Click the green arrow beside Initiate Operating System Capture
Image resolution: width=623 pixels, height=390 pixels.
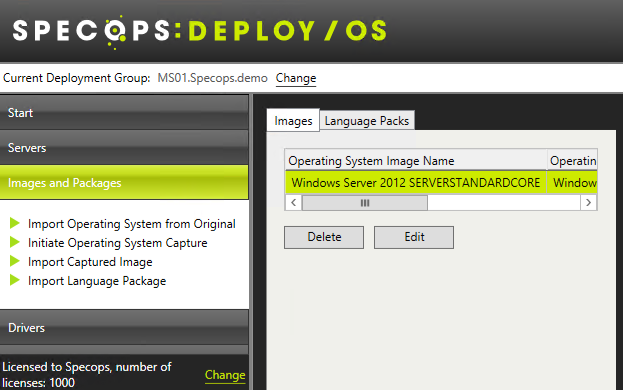(15, 242)
